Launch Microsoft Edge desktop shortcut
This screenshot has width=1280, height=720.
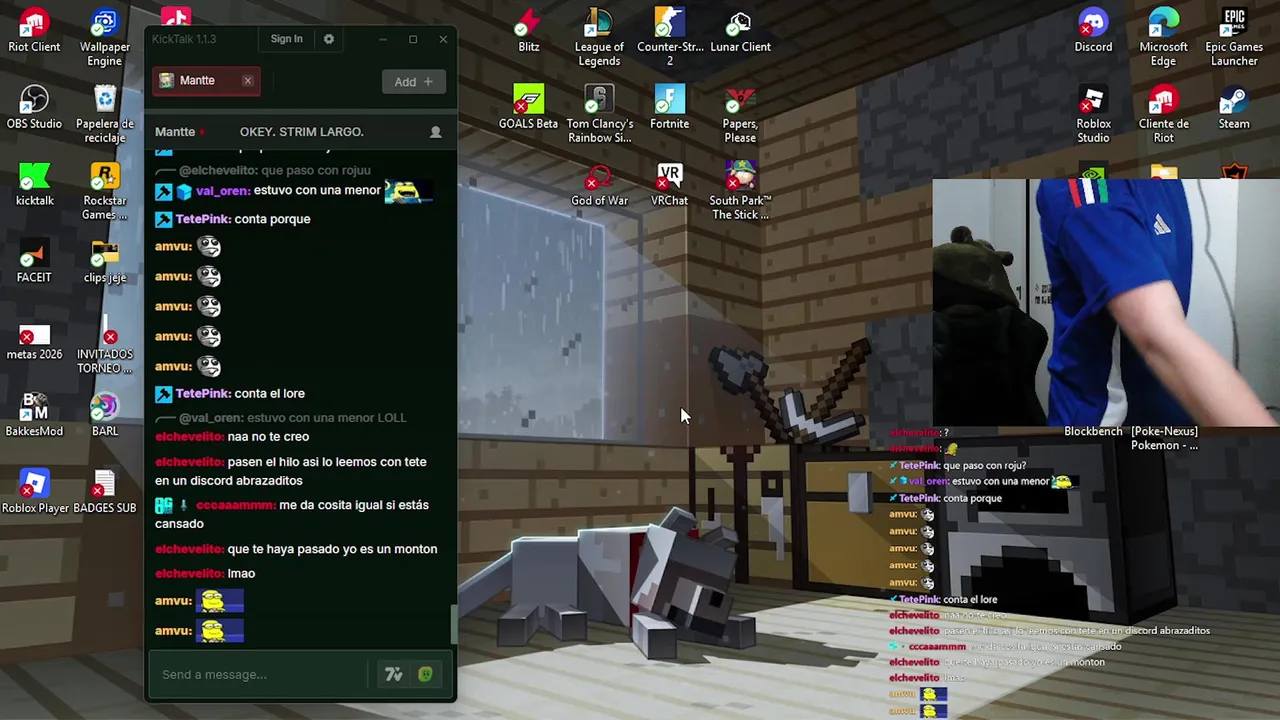tap(1163, 37)
